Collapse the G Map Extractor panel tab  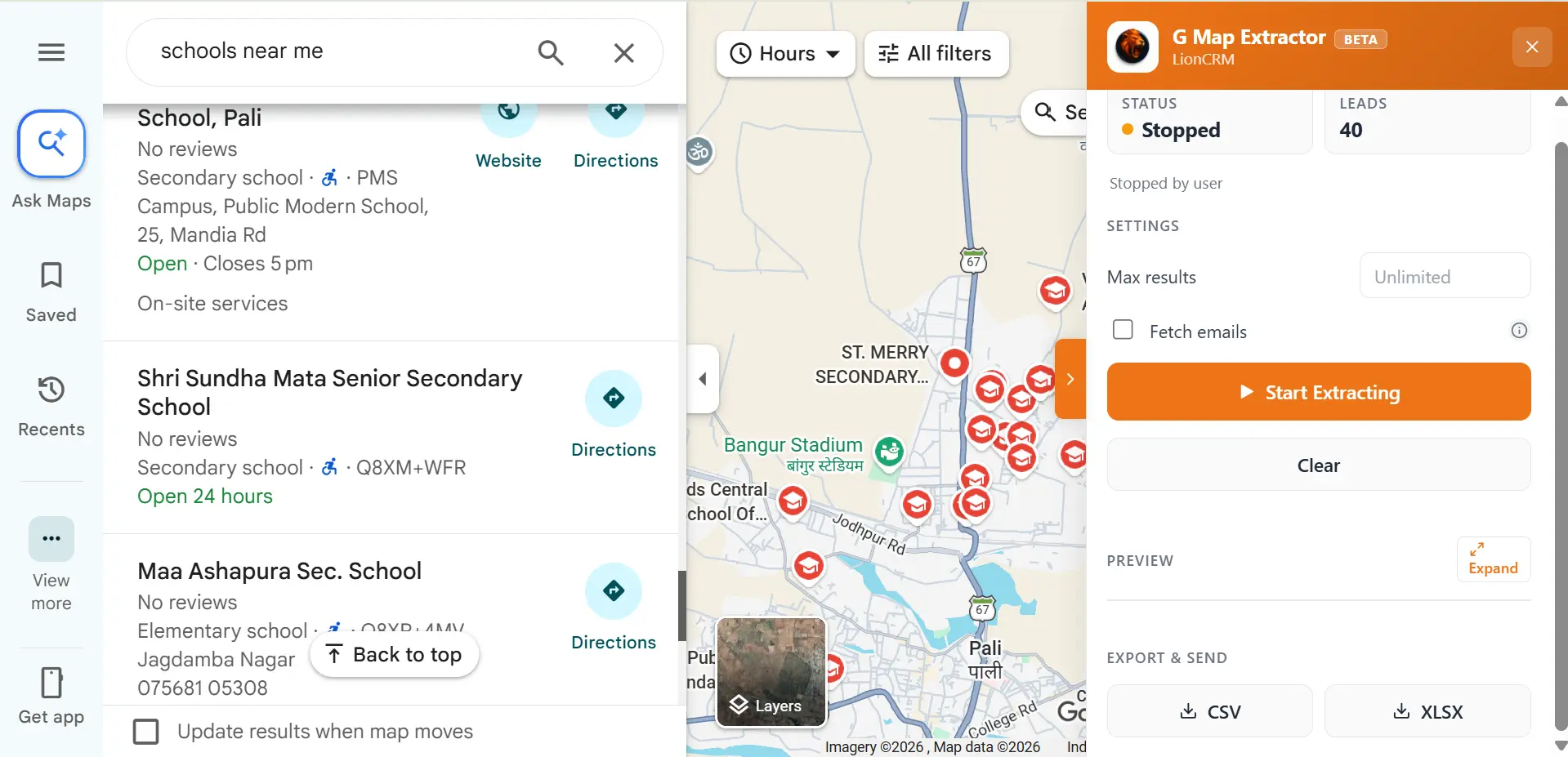1070,379
